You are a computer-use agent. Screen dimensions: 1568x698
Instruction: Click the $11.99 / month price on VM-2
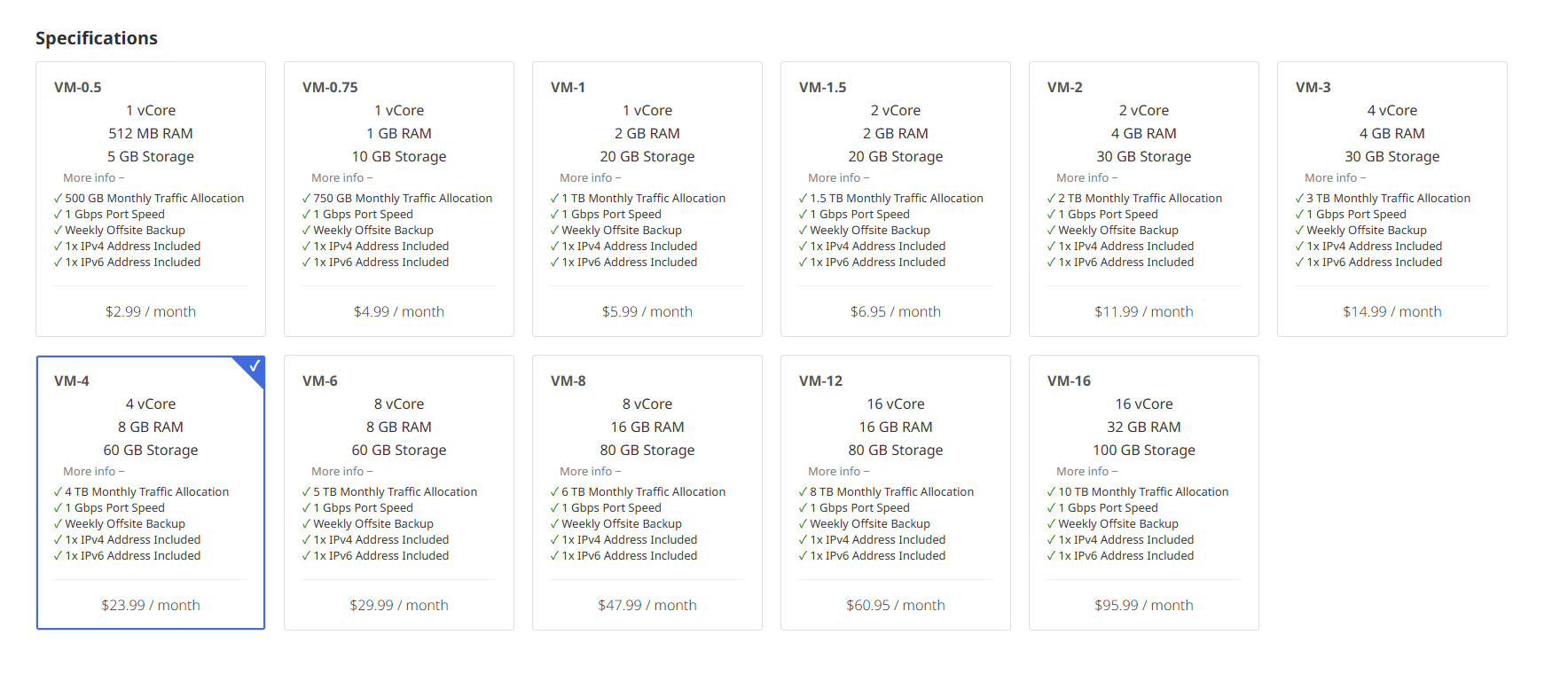click(1144, 312)
